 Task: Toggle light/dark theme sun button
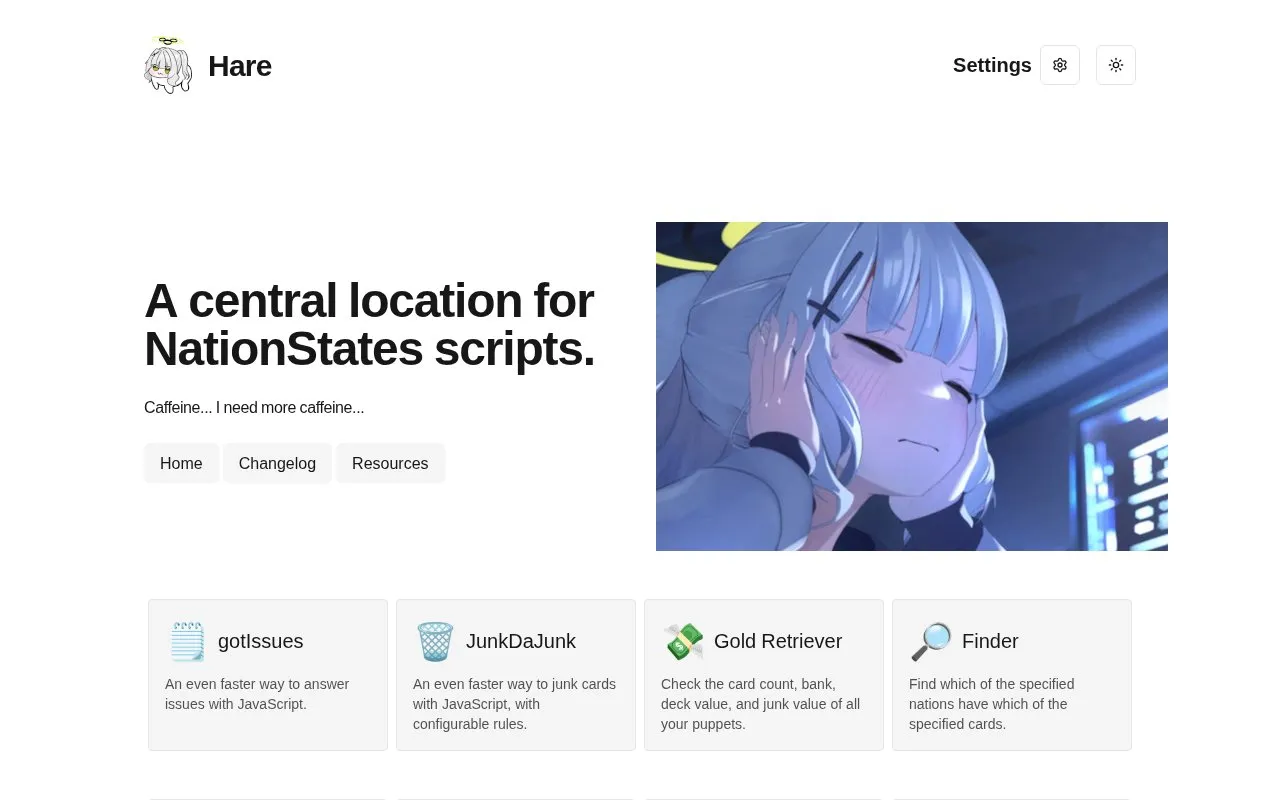[1116, 65]
